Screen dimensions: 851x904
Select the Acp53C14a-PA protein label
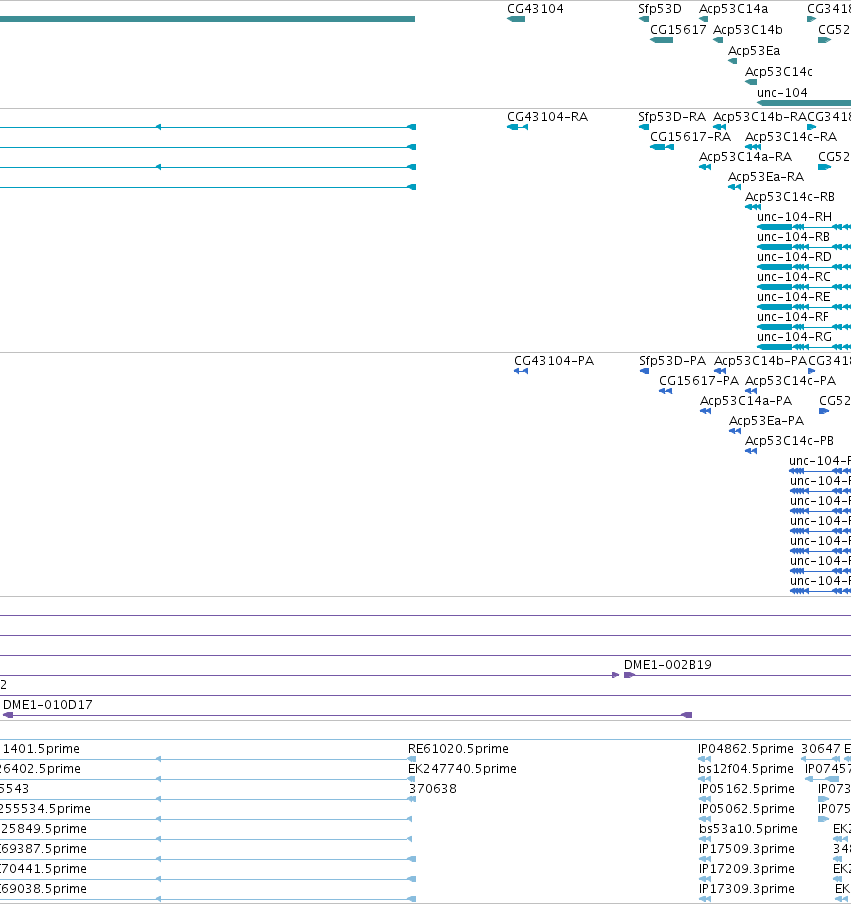(x=746, y=401)
